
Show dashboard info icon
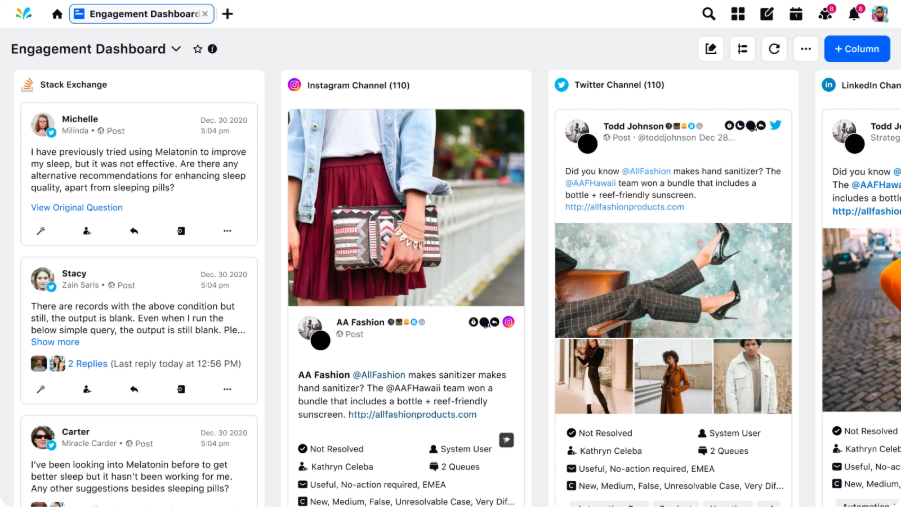[213, 49]
